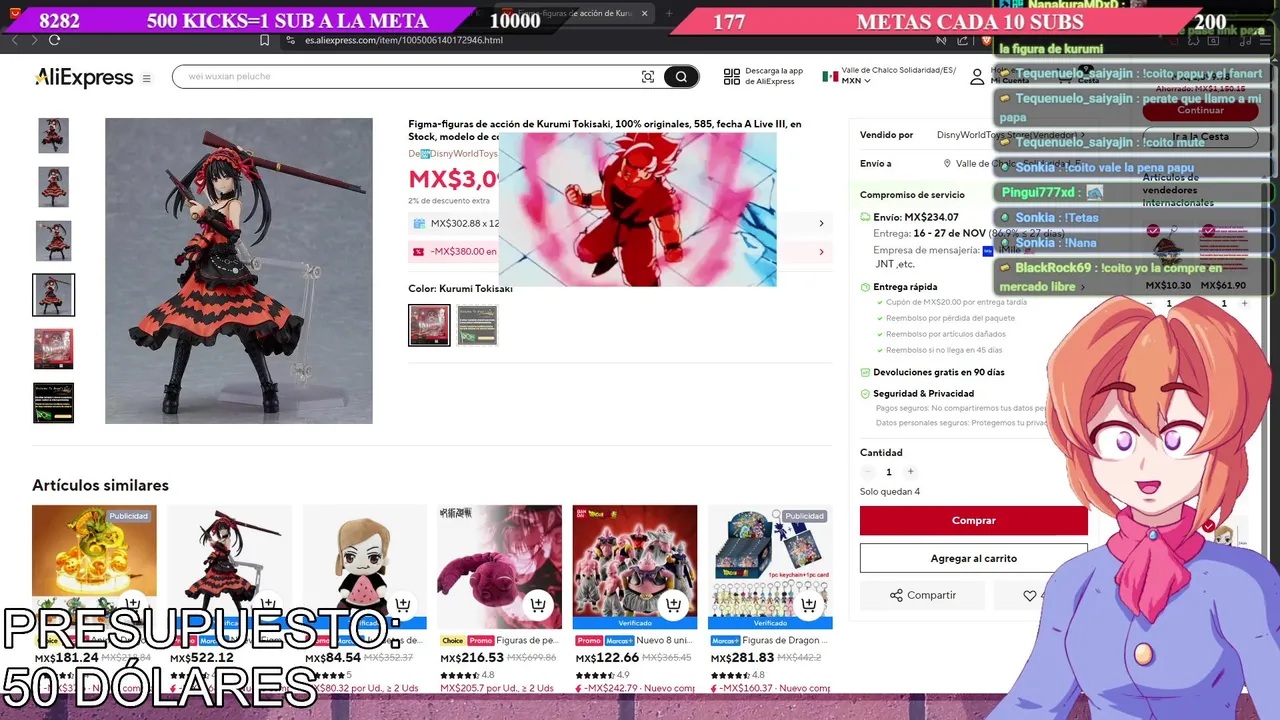
Task: Open the 'Figuras de Dragon' title
Action: pyautogui.click(x=785, y=640)
